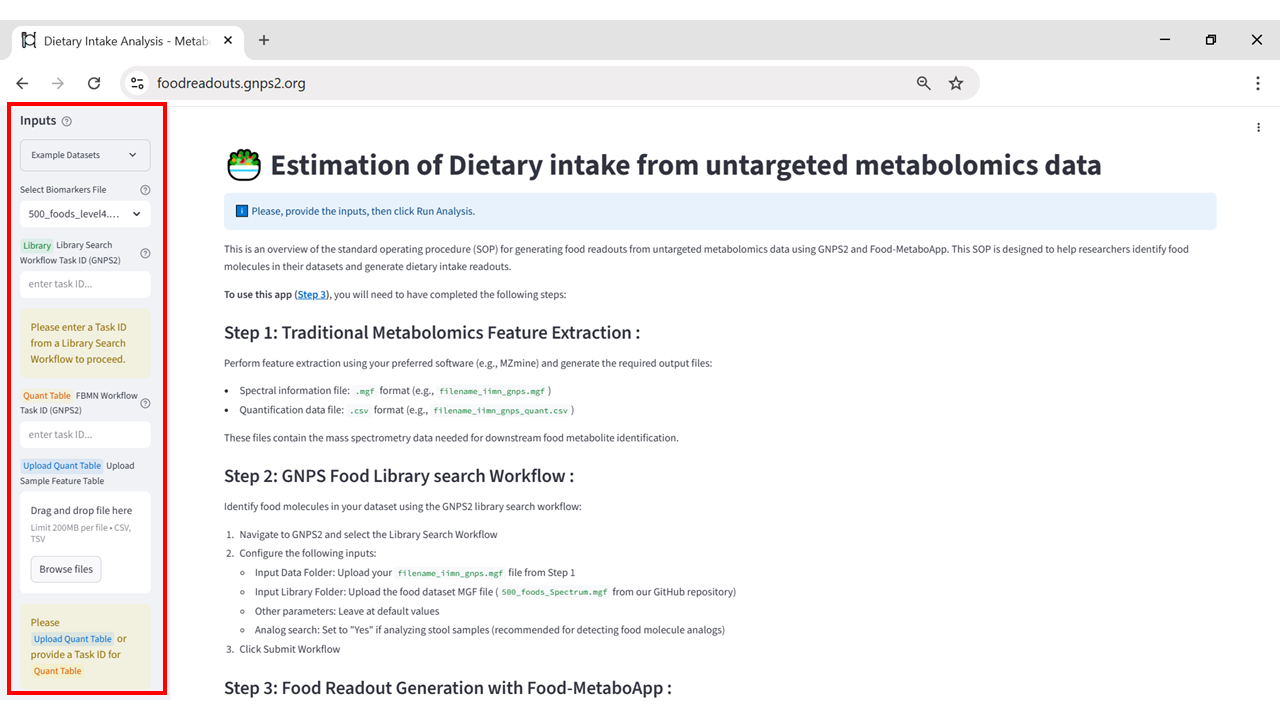Open Chrome's three-dot browser menu
Viewport: 1280px width, 720px height.
(1258, 84)
